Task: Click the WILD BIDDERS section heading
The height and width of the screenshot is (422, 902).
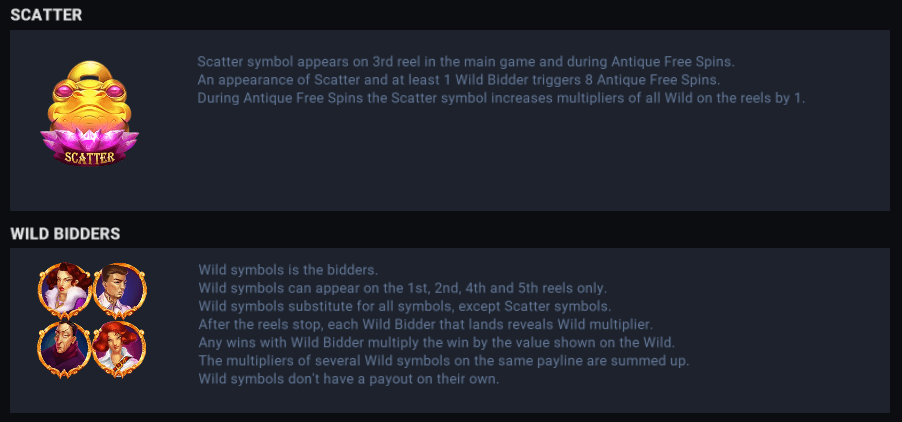Action: click(x=65, y=234)
